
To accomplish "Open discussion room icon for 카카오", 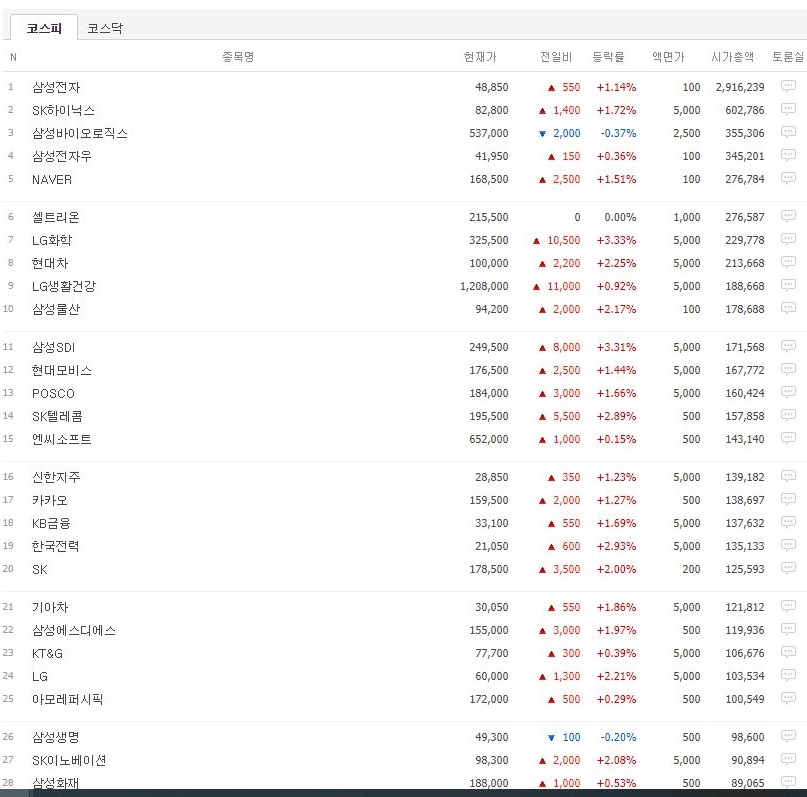I will 788,499.
